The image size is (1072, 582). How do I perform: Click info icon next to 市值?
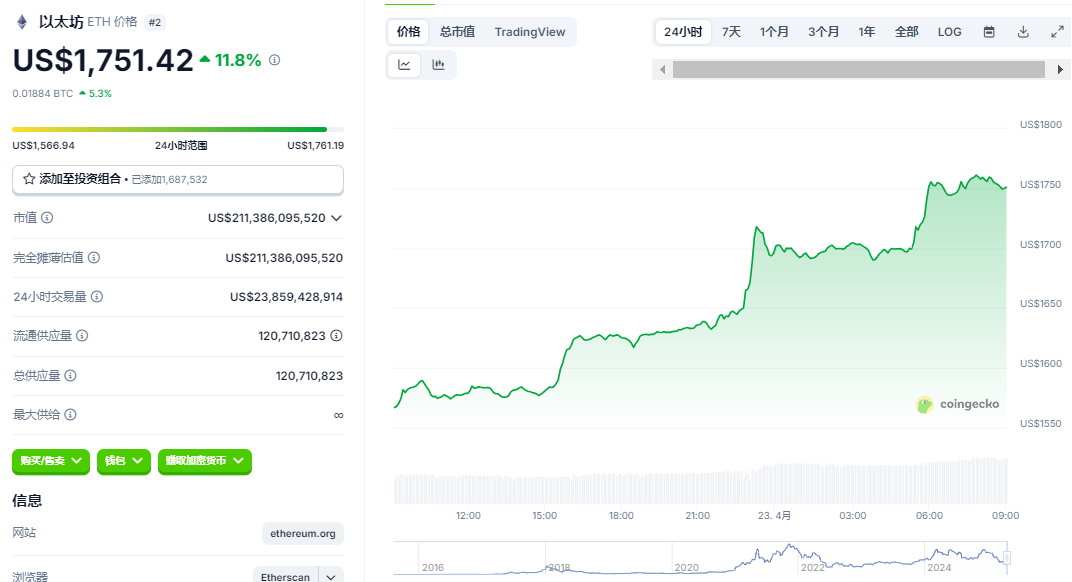click(47, 218)
